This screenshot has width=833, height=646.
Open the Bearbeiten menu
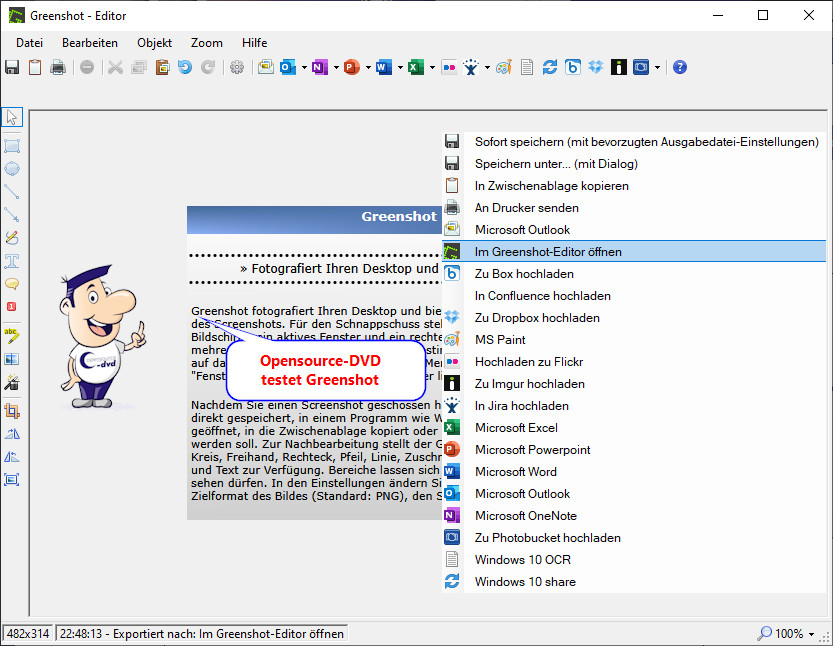coord(90,43)
